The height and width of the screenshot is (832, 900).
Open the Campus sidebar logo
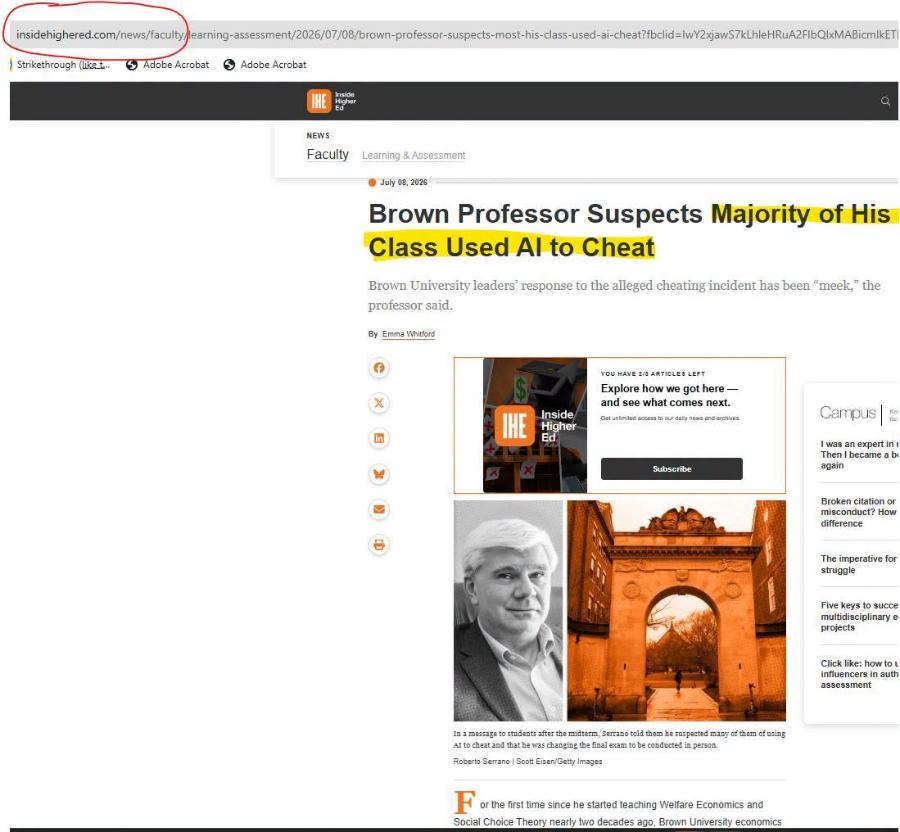tap(847, 413)
